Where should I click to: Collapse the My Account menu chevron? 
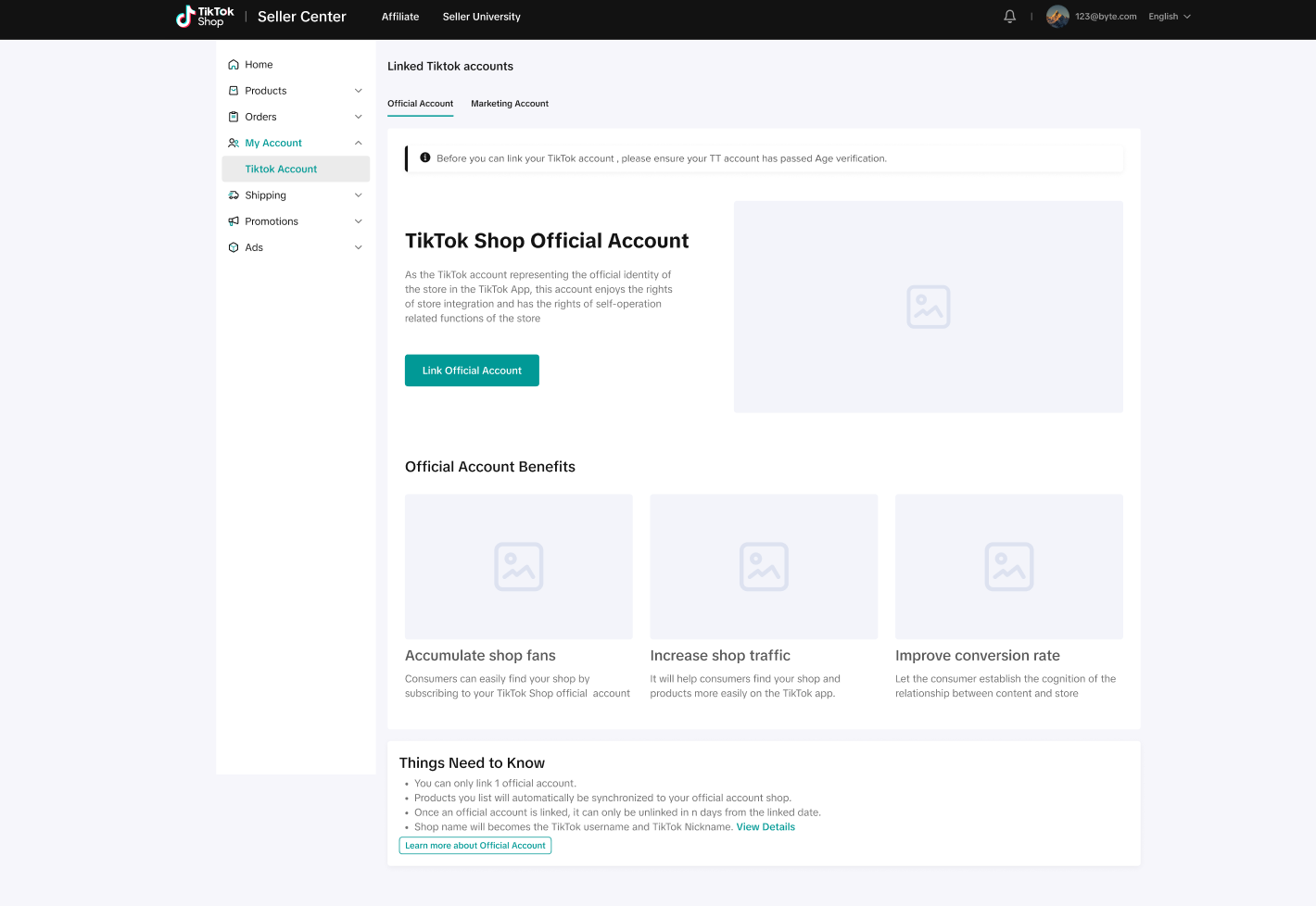[x=359, y=143]
